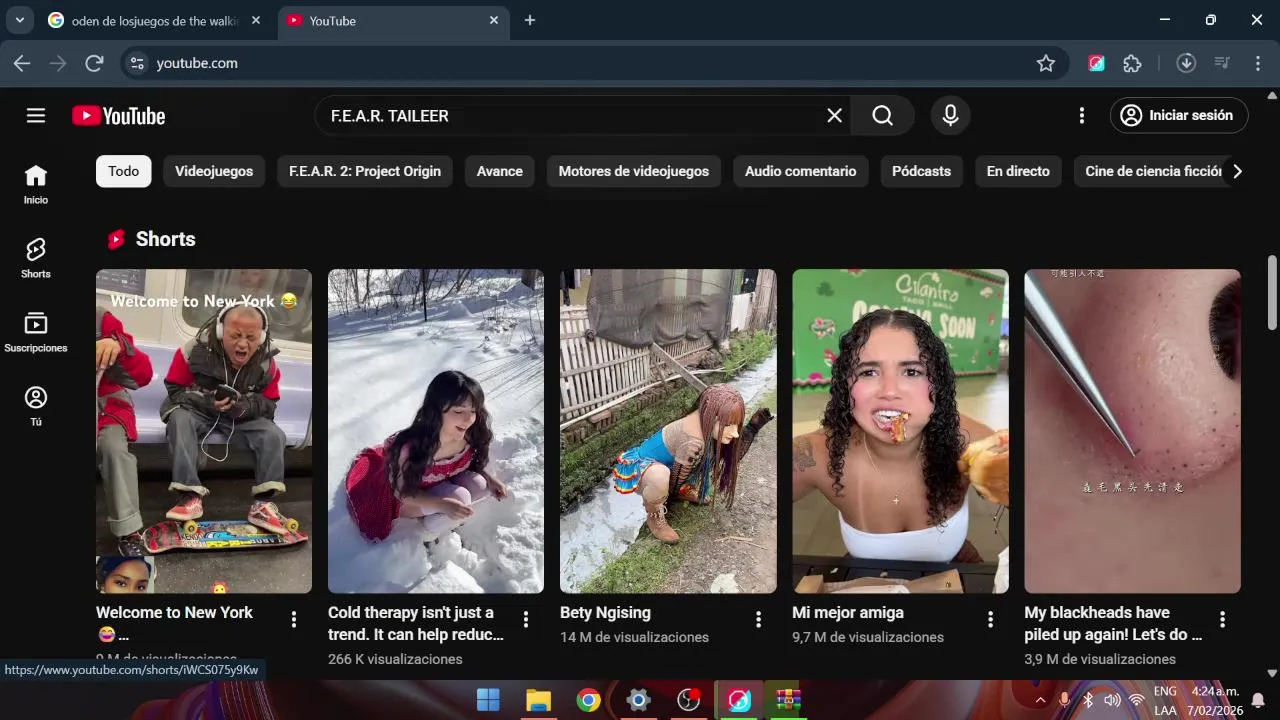Open the Windows Start menu
The width and height of the screenshot is (1280, 720).
[x=488, y=700]
